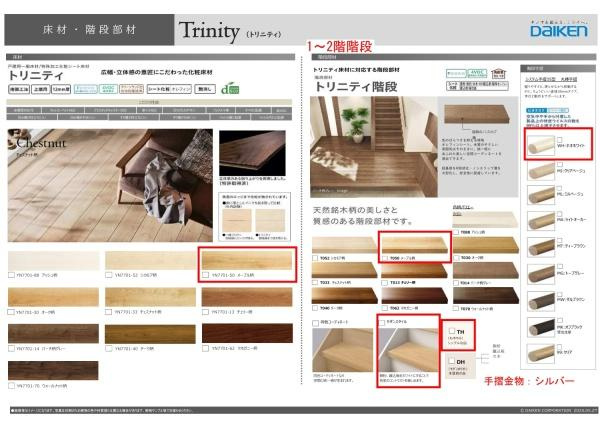Click the 12mm thickness badge
Screen dimensions: 600x423
point(61,89)
